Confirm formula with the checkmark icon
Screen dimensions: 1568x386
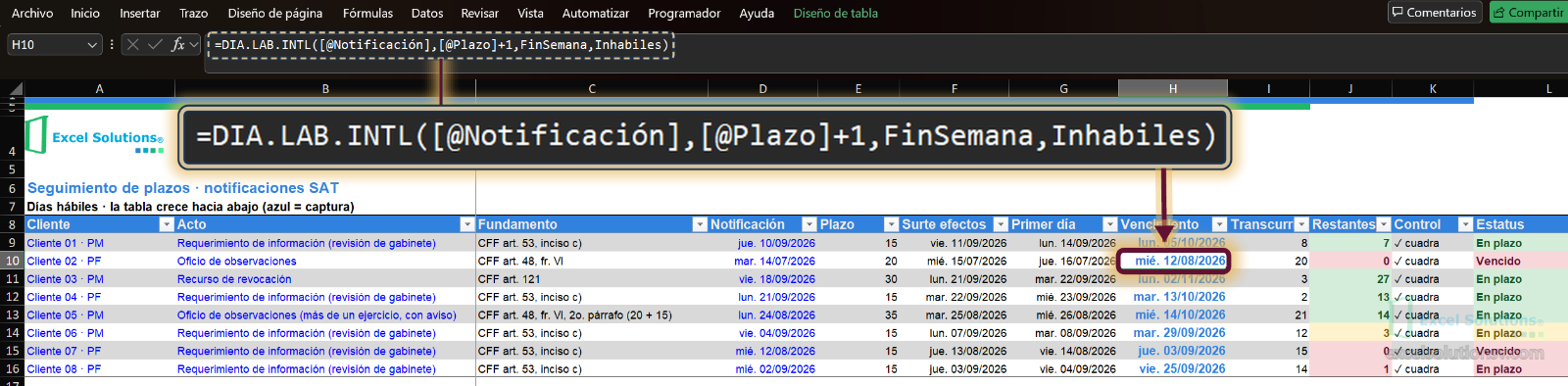pos(155,44)
